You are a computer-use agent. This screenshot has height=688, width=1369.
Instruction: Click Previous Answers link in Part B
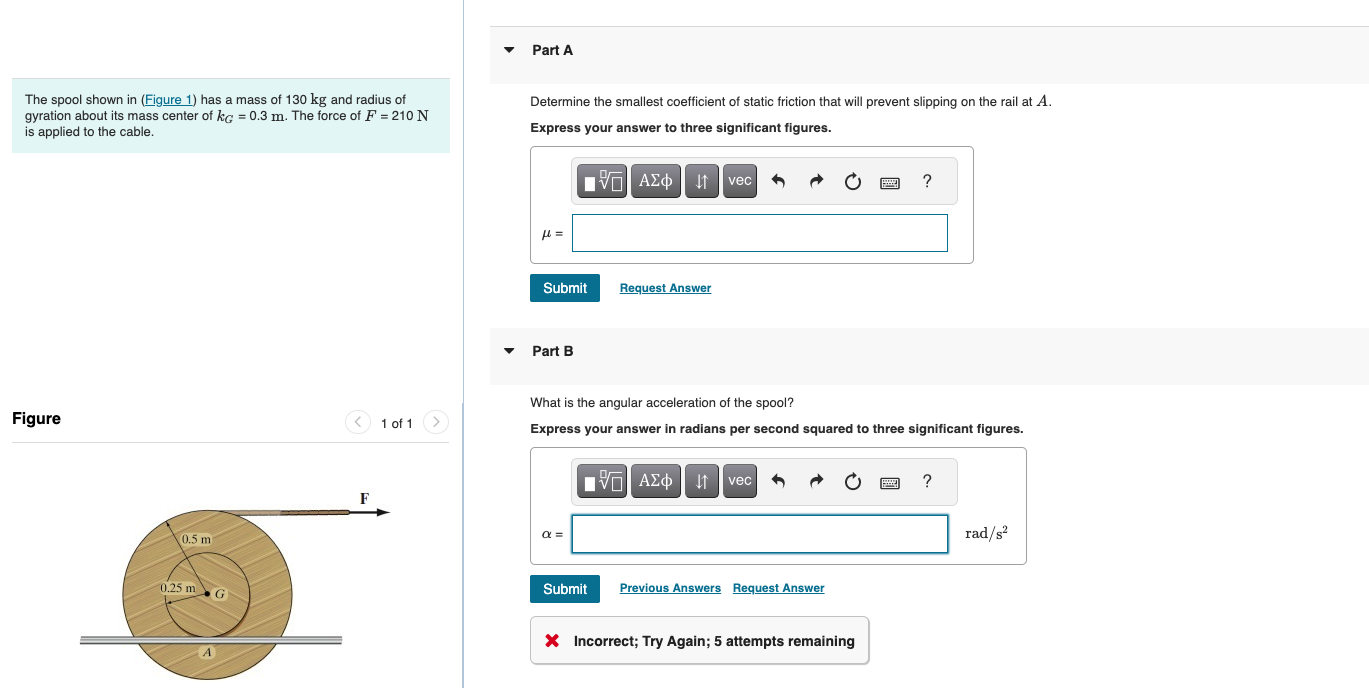coord(670,588)
